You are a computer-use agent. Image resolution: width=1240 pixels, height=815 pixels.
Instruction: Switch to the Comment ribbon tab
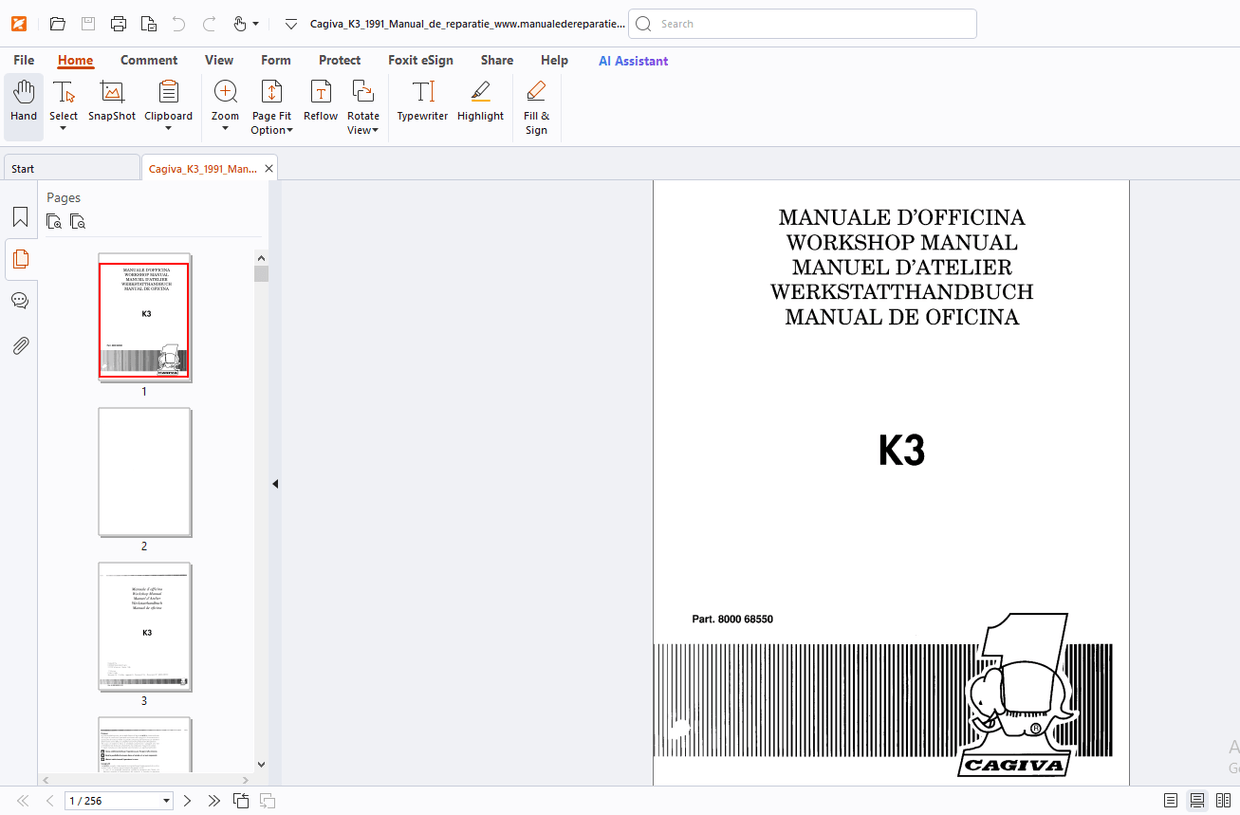point(149,60)
